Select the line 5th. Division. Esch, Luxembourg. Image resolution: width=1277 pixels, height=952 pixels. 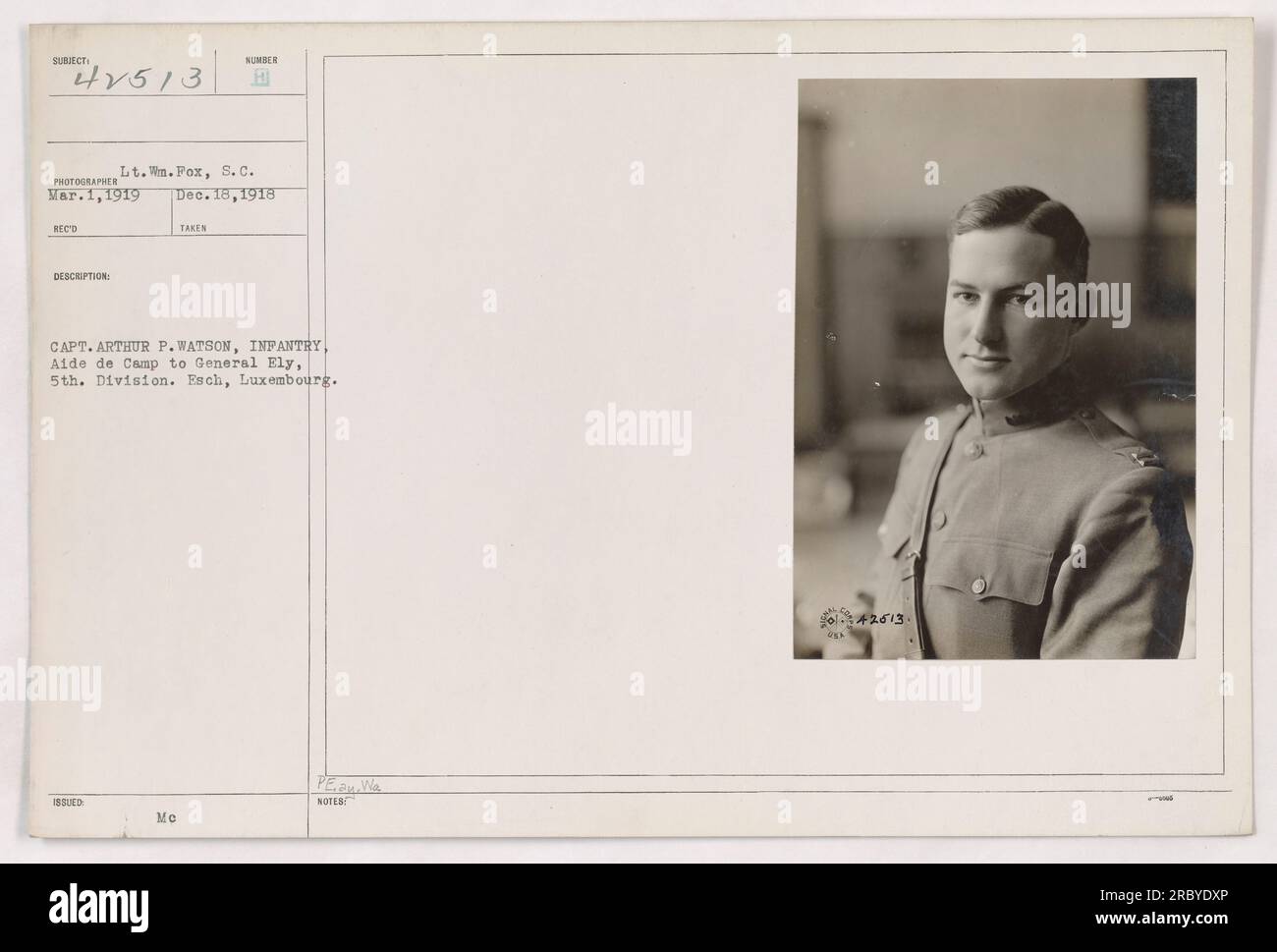coord(192,383)
